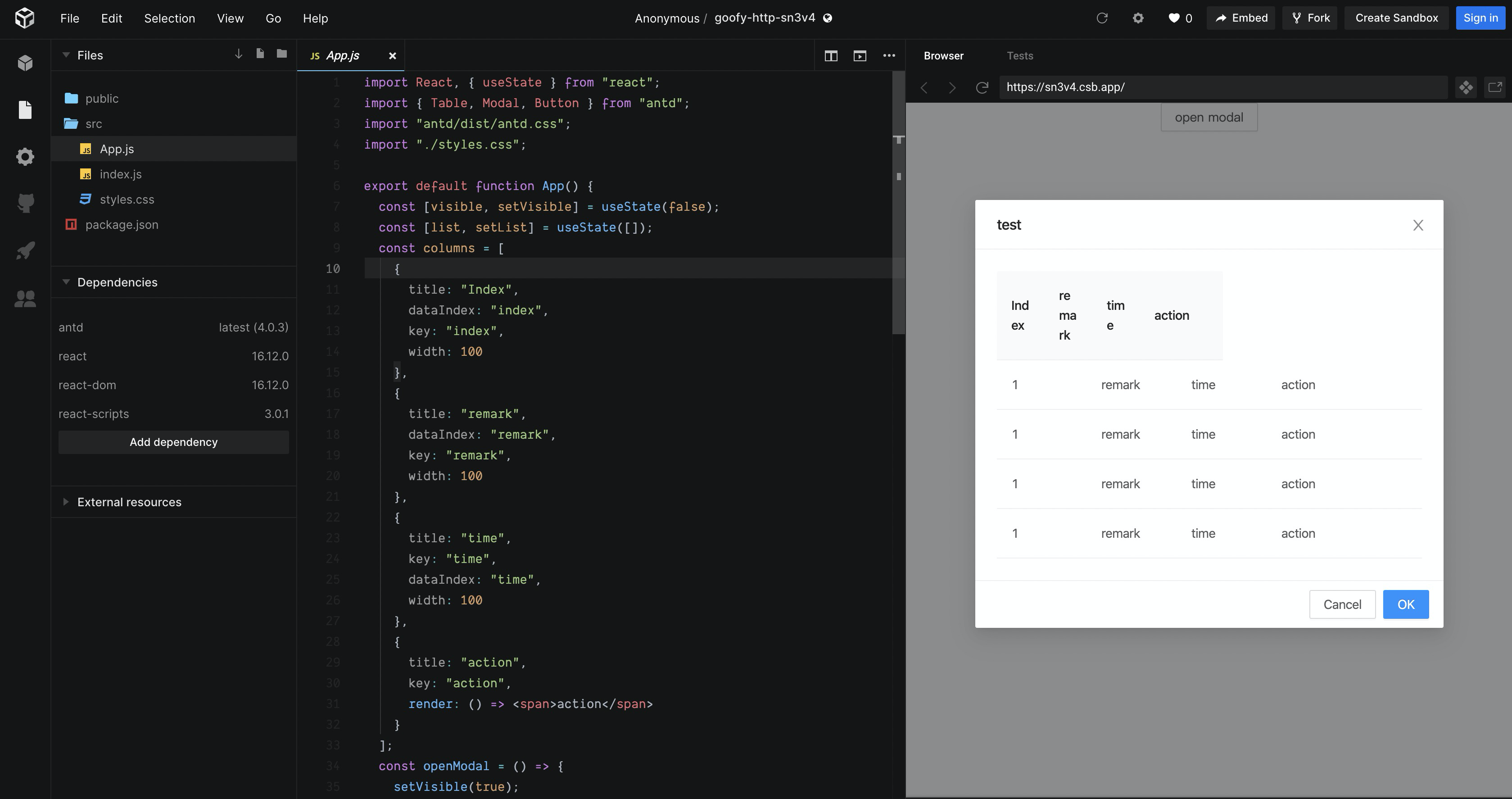The image size is (1512, 799).
Task: Collapse the Dependencies section
Action: point(66,282)
